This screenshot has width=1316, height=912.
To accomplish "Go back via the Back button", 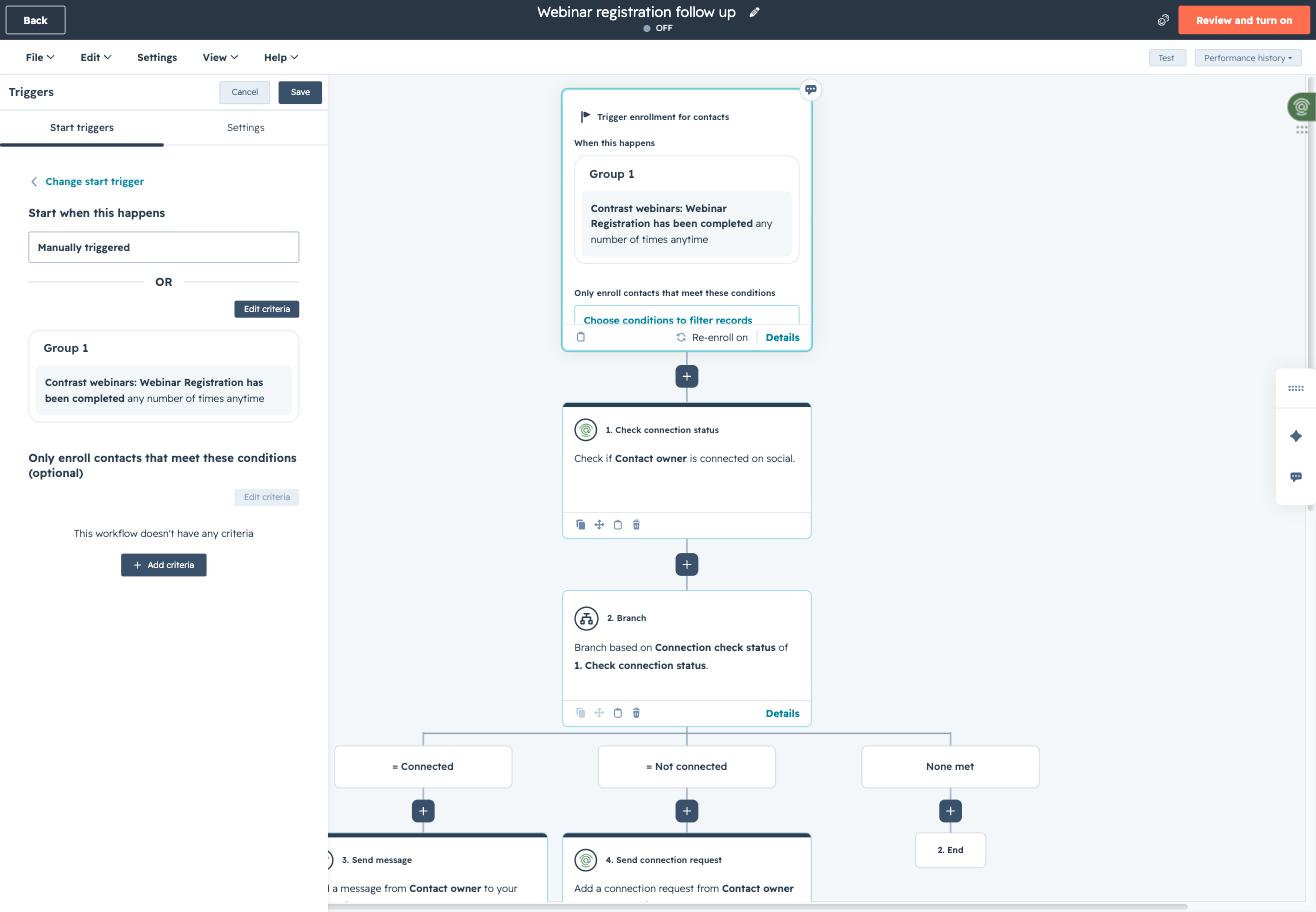I will [35, 20].
